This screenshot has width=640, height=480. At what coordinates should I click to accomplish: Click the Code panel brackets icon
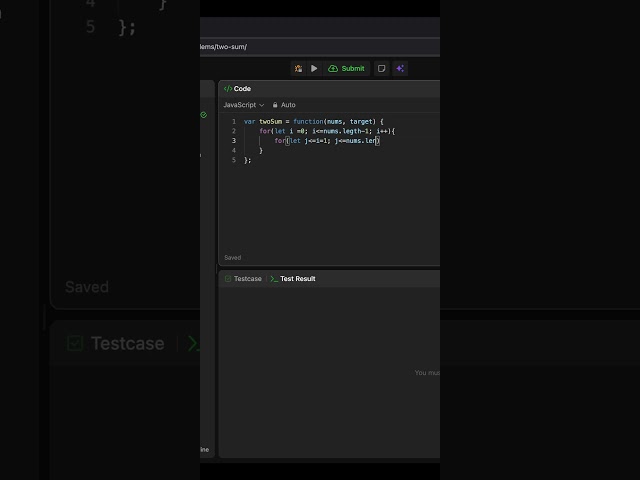(x=228, y=89)
